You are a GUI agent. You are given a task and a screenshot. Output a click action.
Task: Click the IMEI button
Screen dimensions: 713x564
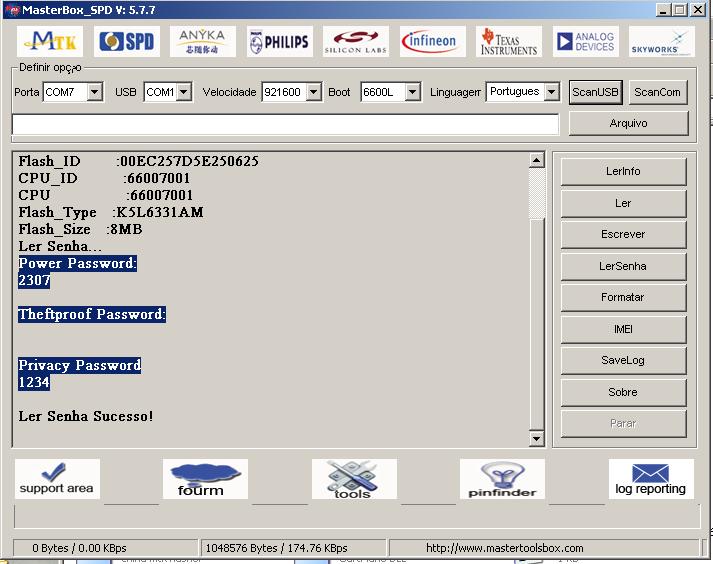(623, 329)
